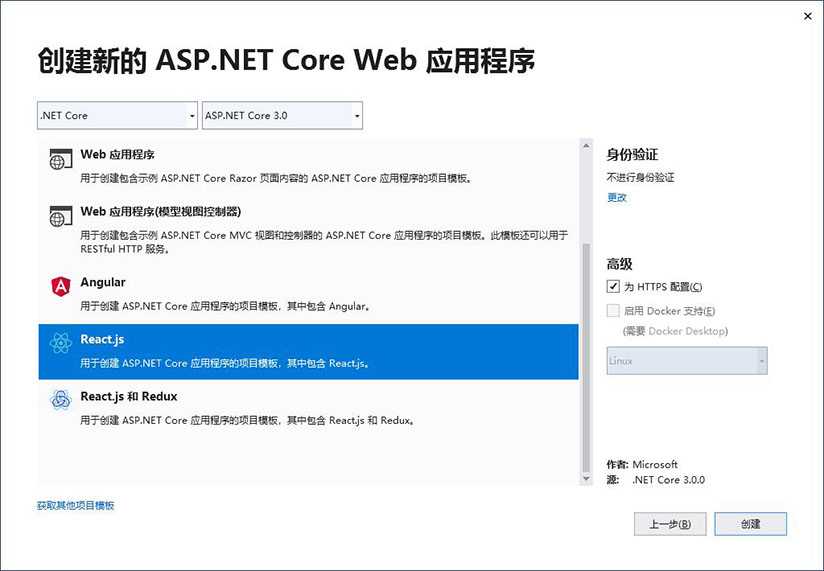The image size is (824, 571).
Task: Click the 源: .NET Core 3.0.0 text
Action: click(x=655, y=480)
